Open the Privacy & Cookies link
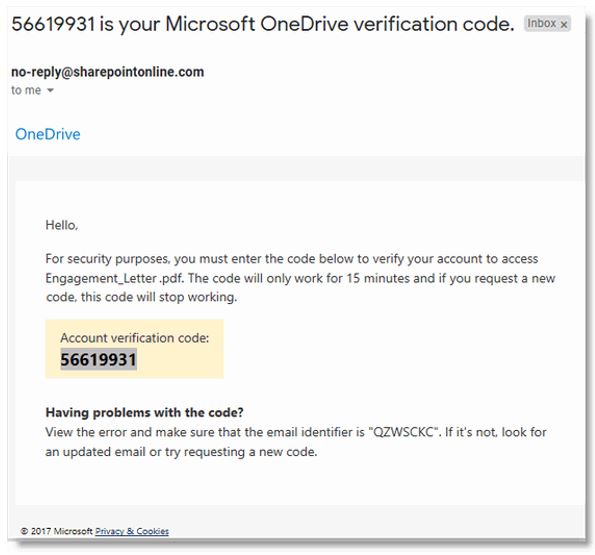The height and width of the screenshot is (555, 595). click(132, 531)
